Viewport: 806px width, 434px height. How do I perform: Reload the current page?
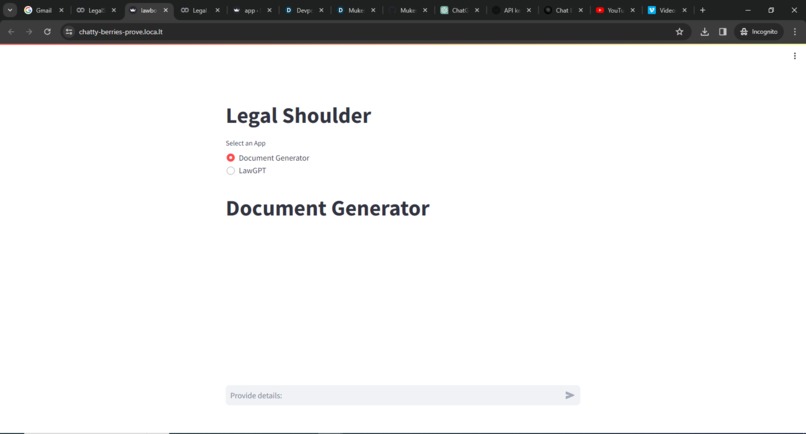tap(47, 32)
